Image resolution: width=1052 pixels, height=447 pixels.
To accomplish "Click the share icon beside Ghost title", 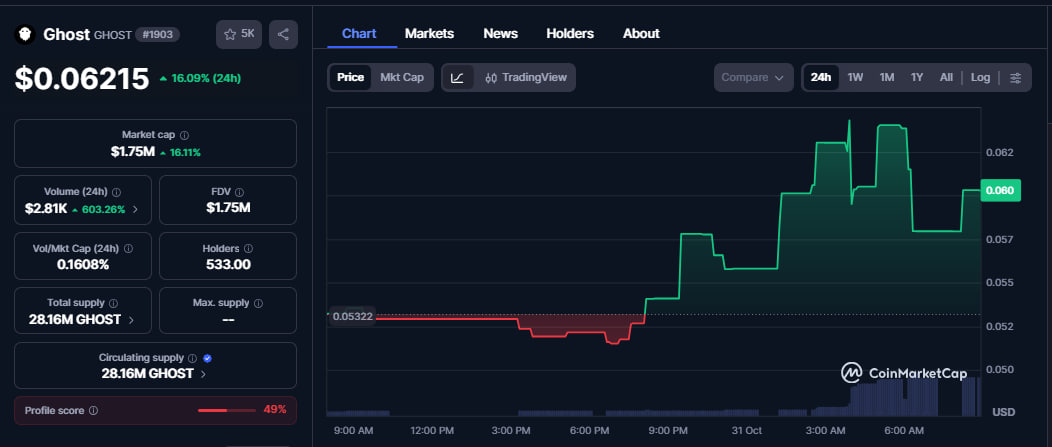I will coord(283,34).
